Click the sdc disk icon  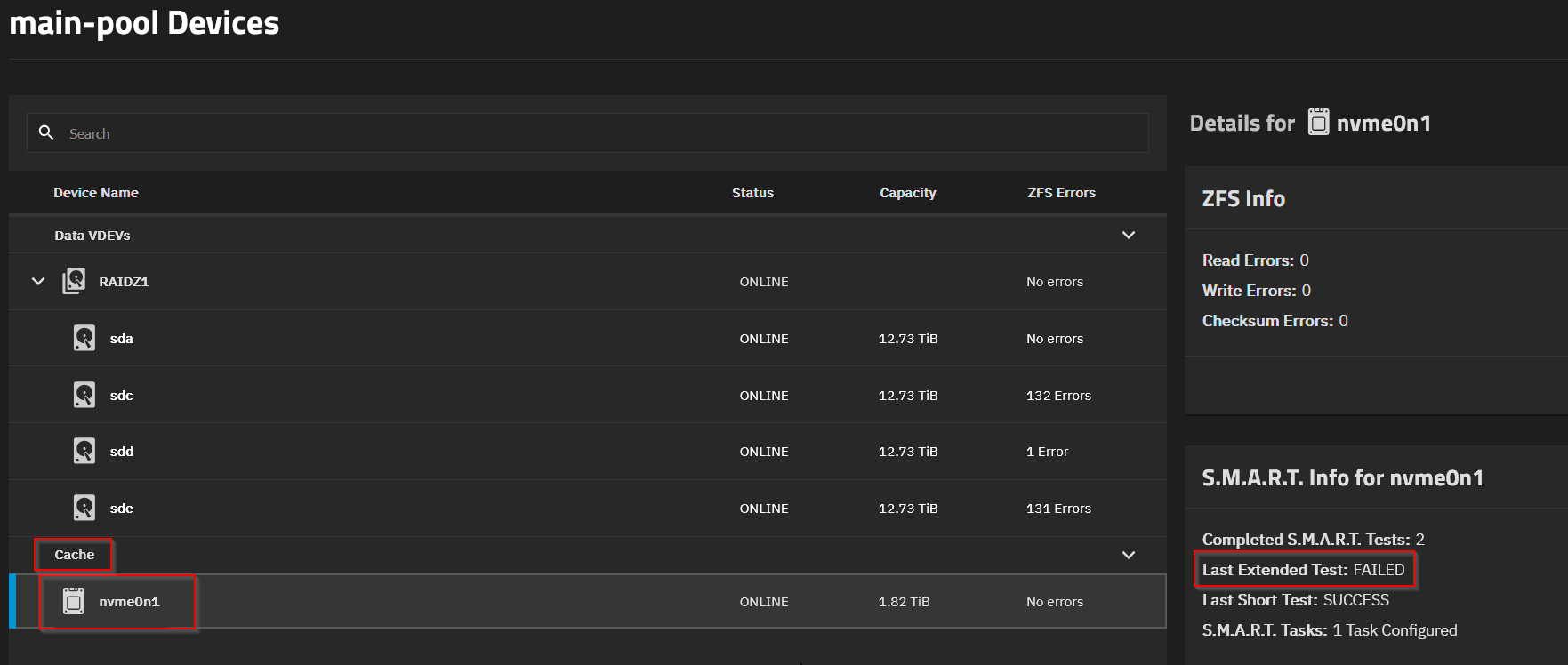(84, 395)
